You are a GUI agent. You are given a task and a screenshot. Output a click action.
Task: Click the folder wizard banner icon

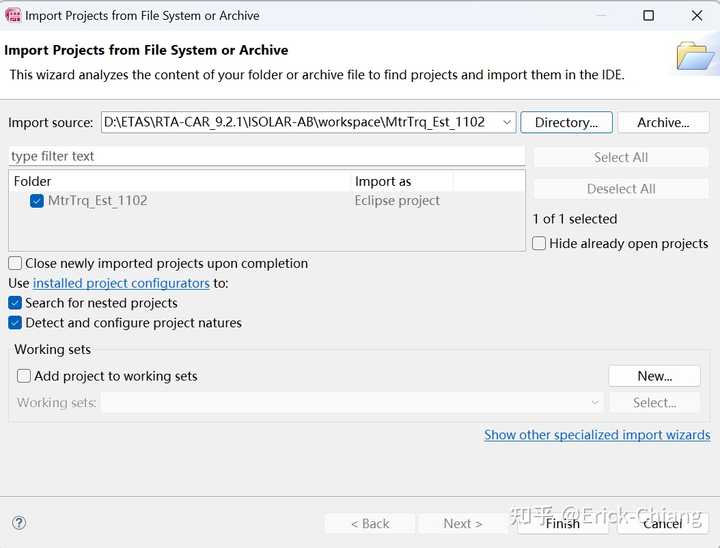pyautogui.click(x=695, y=56)
